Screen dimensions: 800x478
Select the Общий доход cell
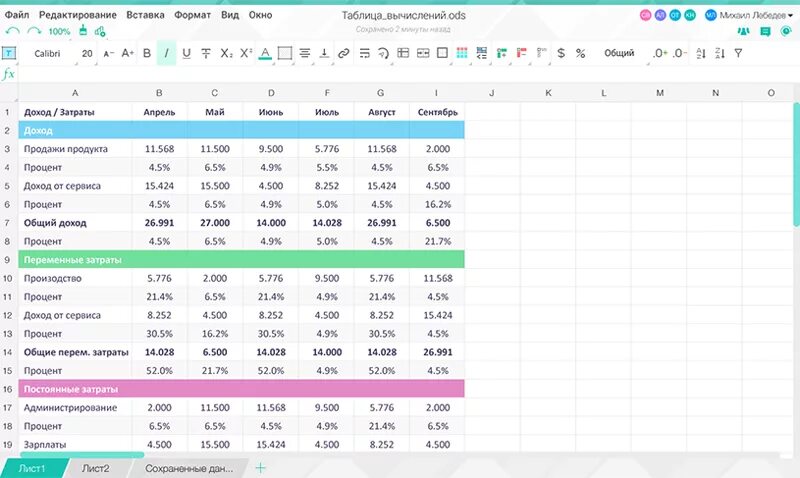[x=75, y=223]
